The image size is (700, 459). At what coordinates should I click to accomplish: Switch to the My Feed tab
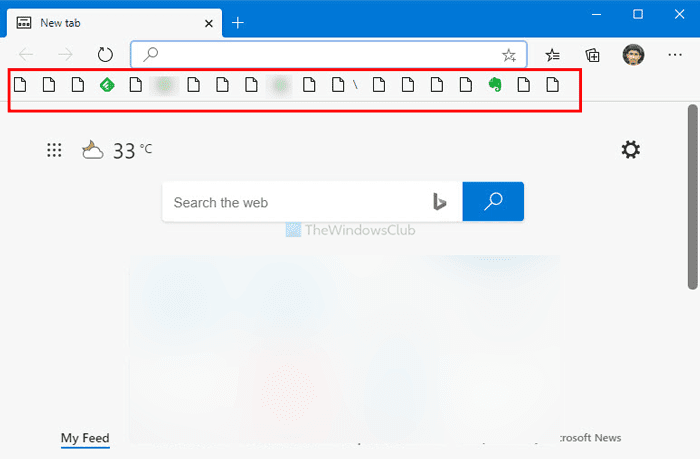click(85, 438)
